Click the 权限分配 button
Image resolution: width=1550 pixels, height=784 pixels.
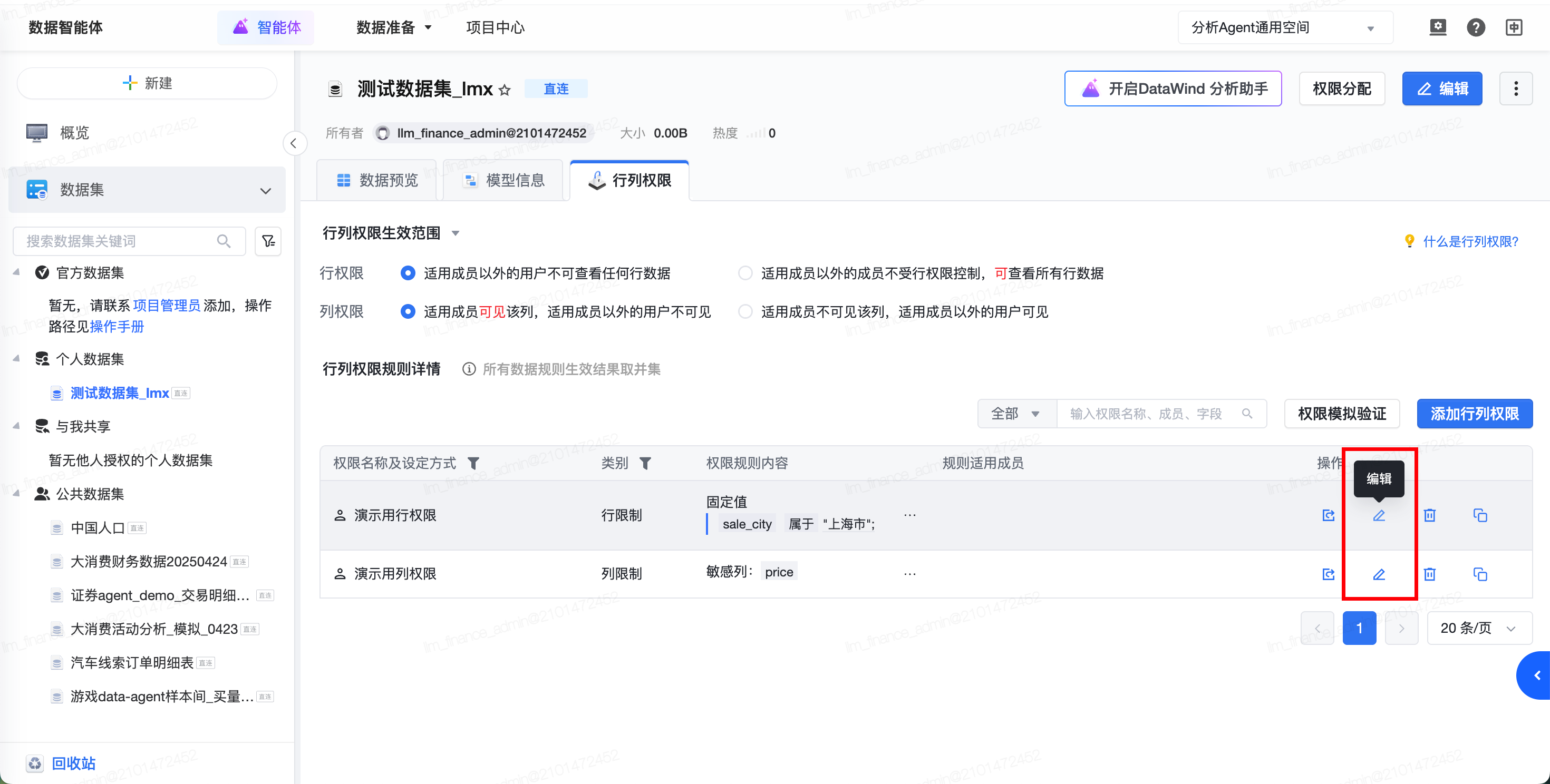(x=1342, y=89)
